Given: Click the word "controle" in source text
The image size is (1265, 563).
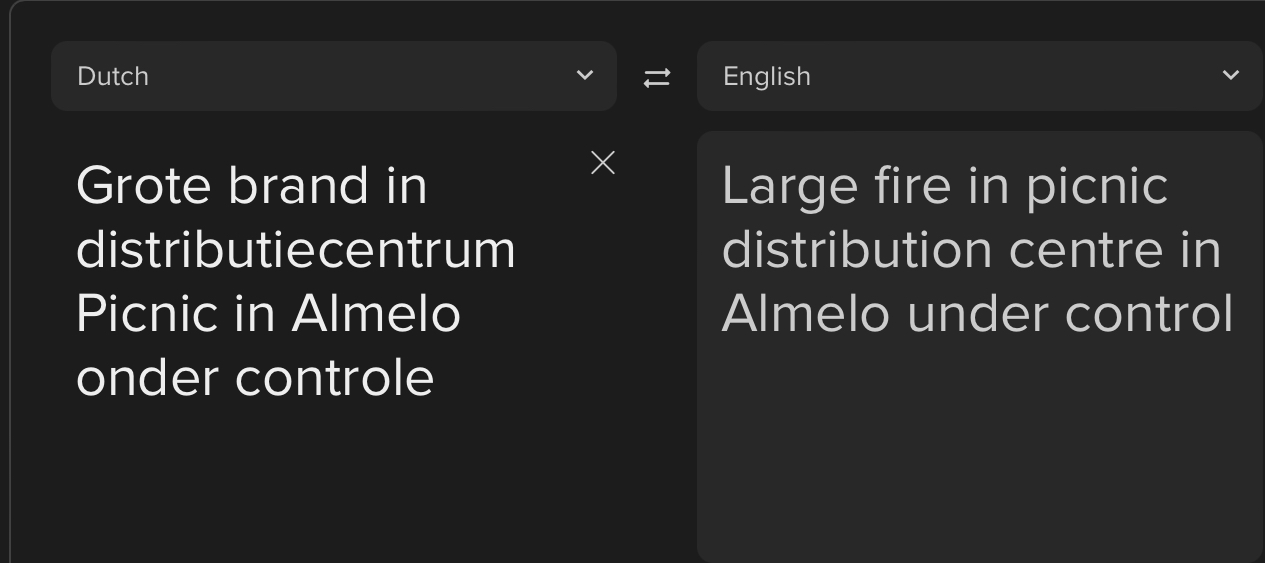Looking at the screenshot, I should click(x=335, y=378).
